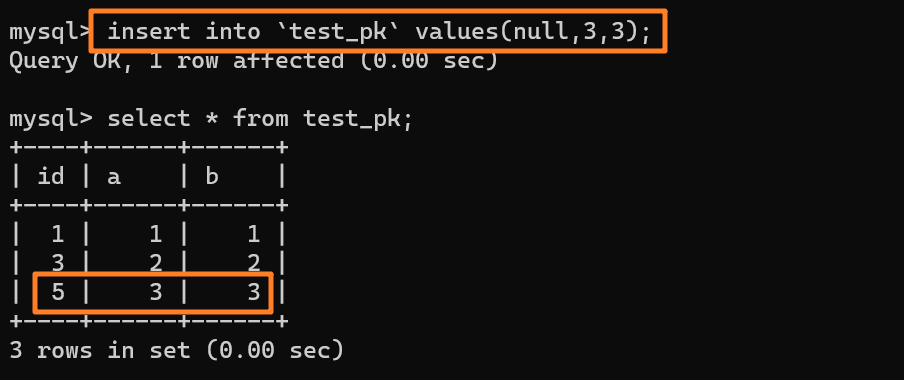The image size is (904, 380).
Task: Click the id value 3 in second row
Action: point(58,263)
